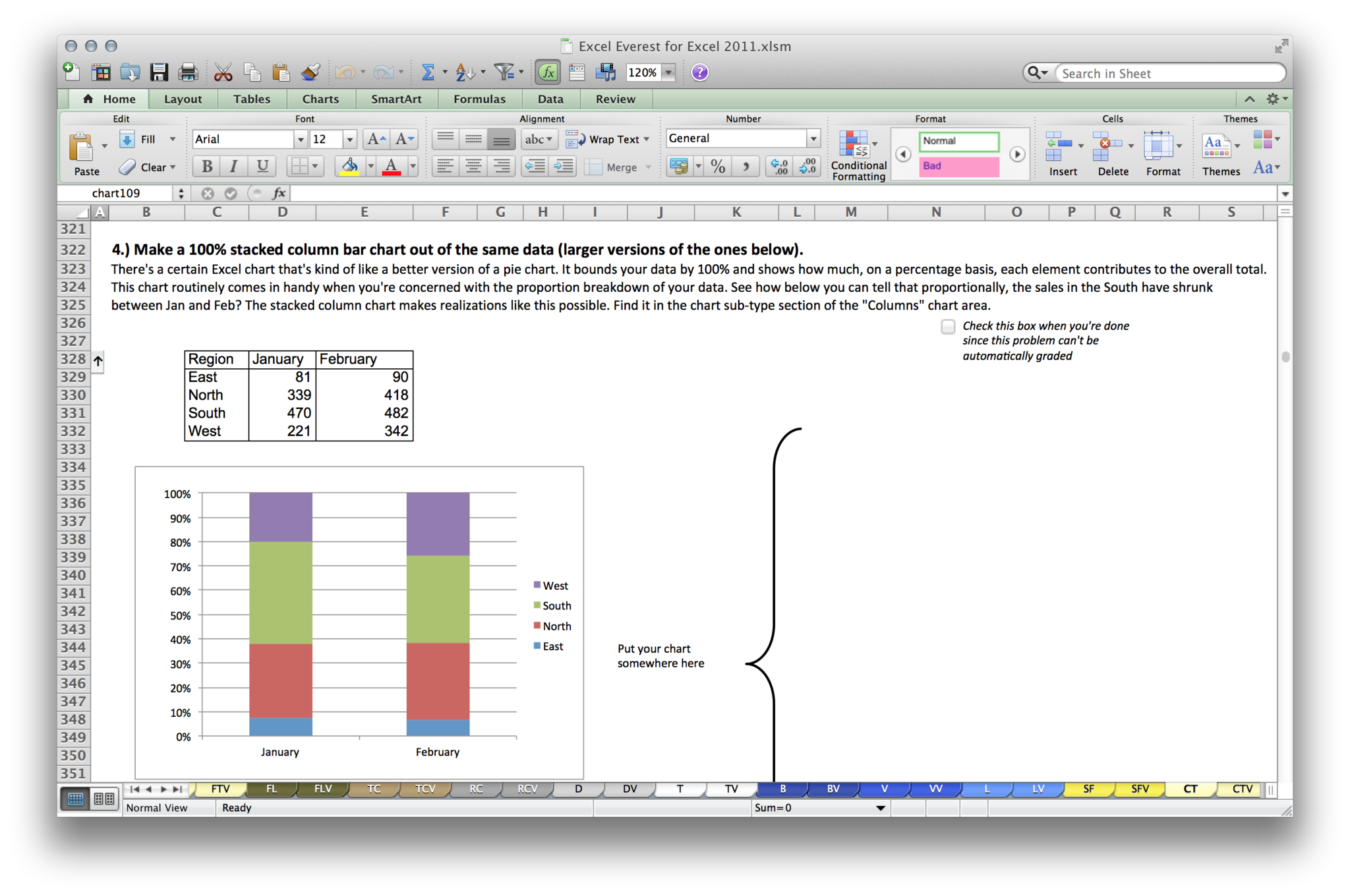Click the Align text right icon
The image size is (1350, 896).
coord(502,167)
